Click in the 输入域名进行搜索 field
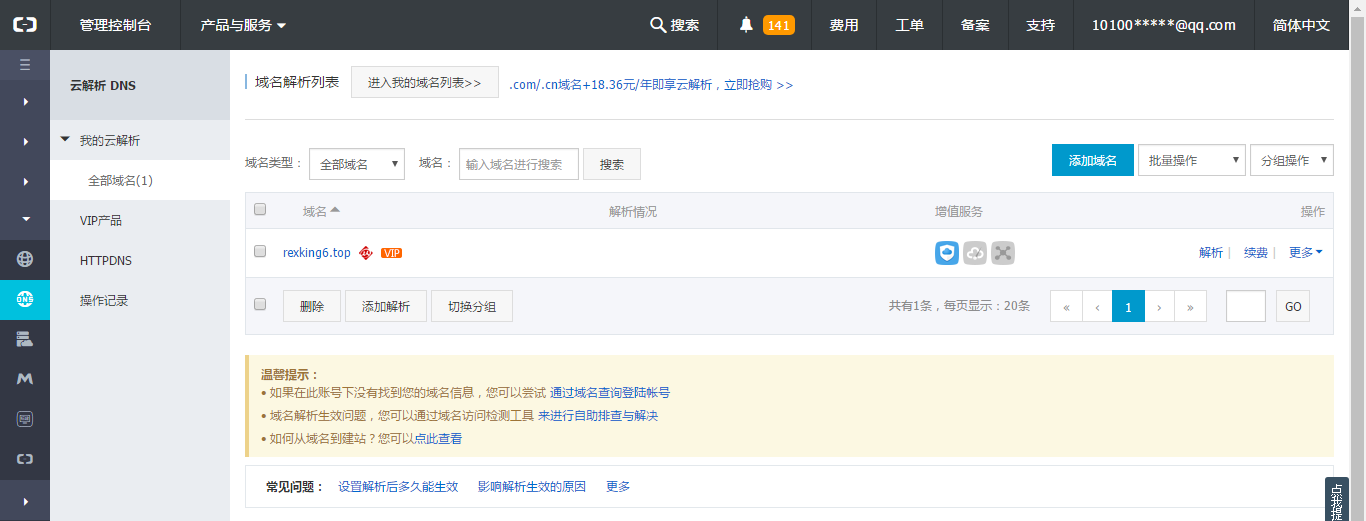The height and width of the screenshot is (521, 1366). pyautogui.click(x=519, y=164)
